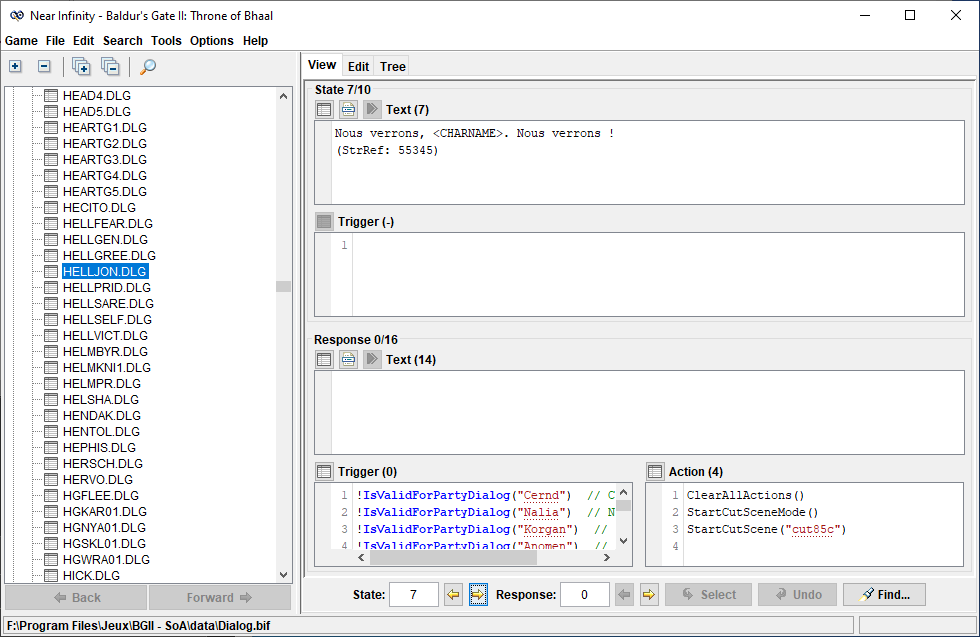Click the play icon beside state Text (7)

coord(372,109)
